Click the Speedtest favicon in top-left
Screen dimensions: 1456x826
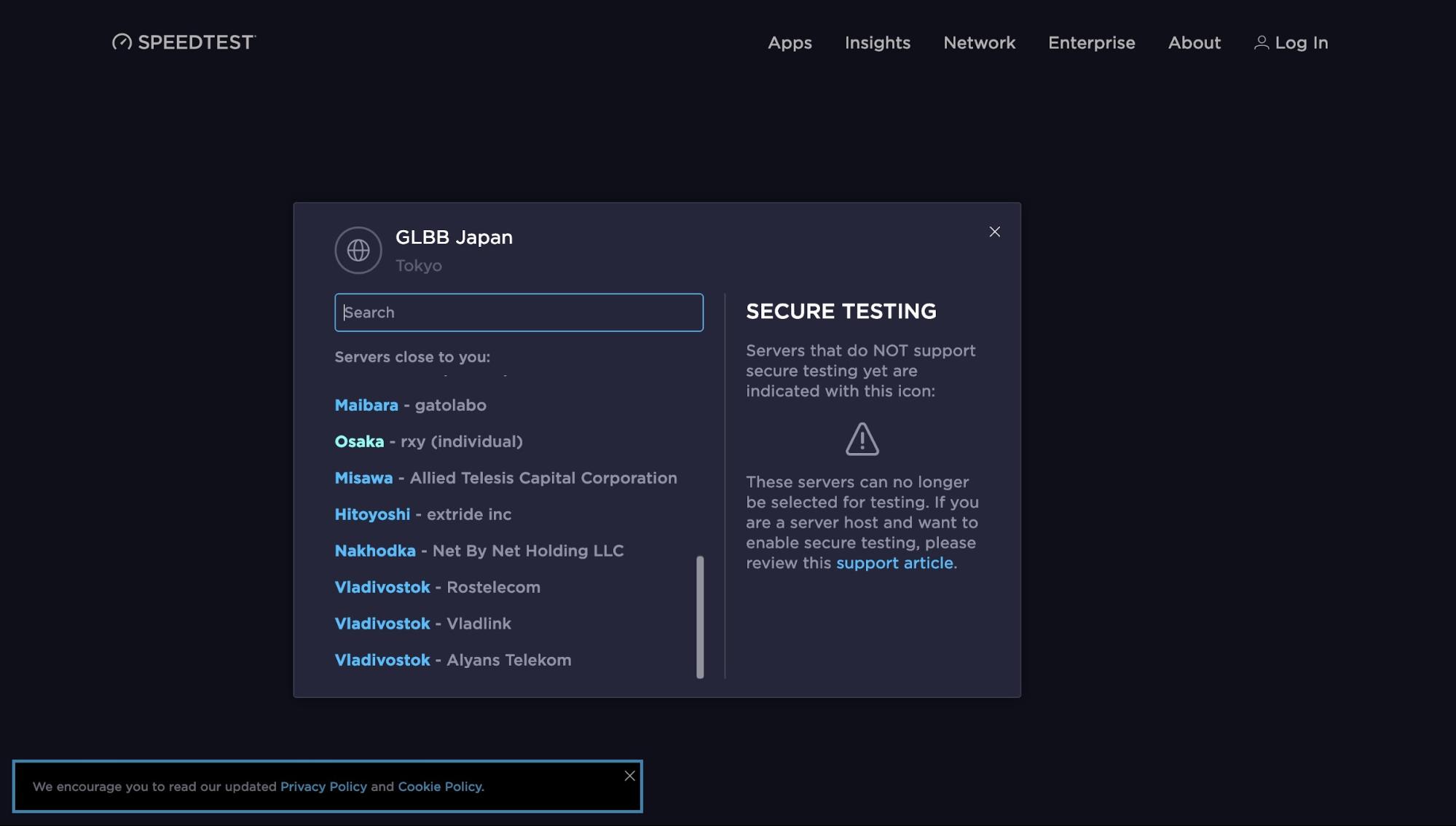[122, 42]
